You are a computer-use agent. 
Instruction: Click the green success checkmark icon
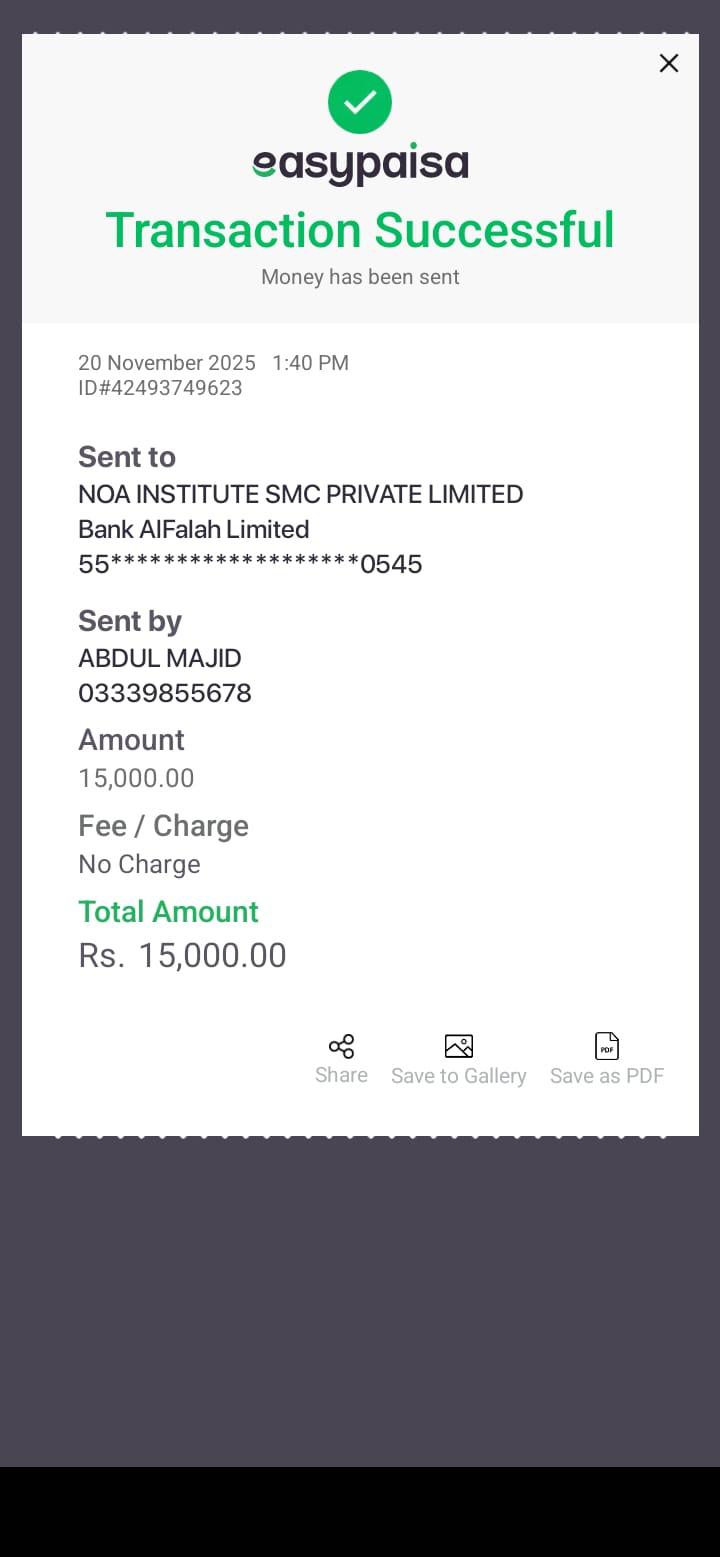[x=360, y=102]
